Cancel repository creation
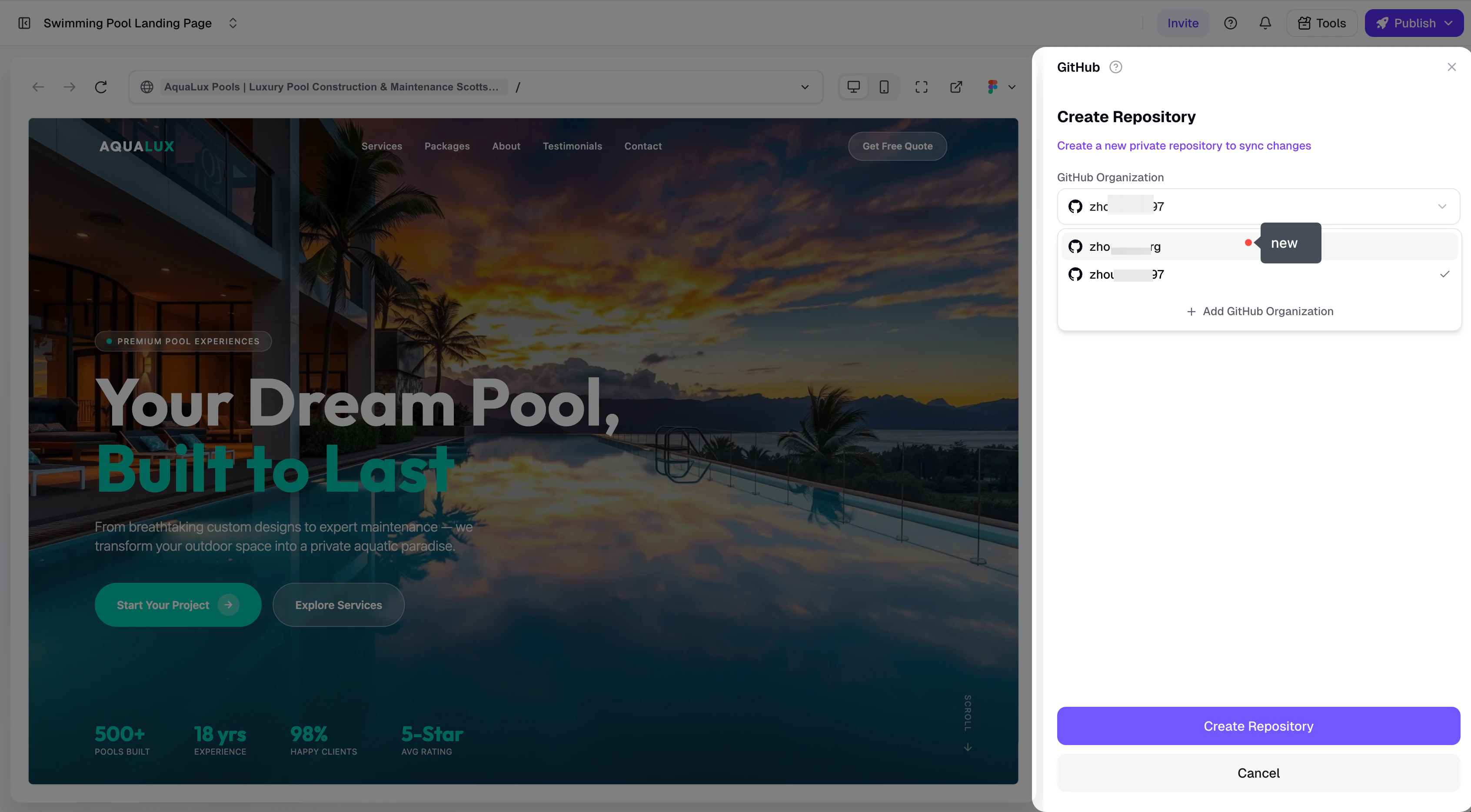 (x=1258, y=772)
